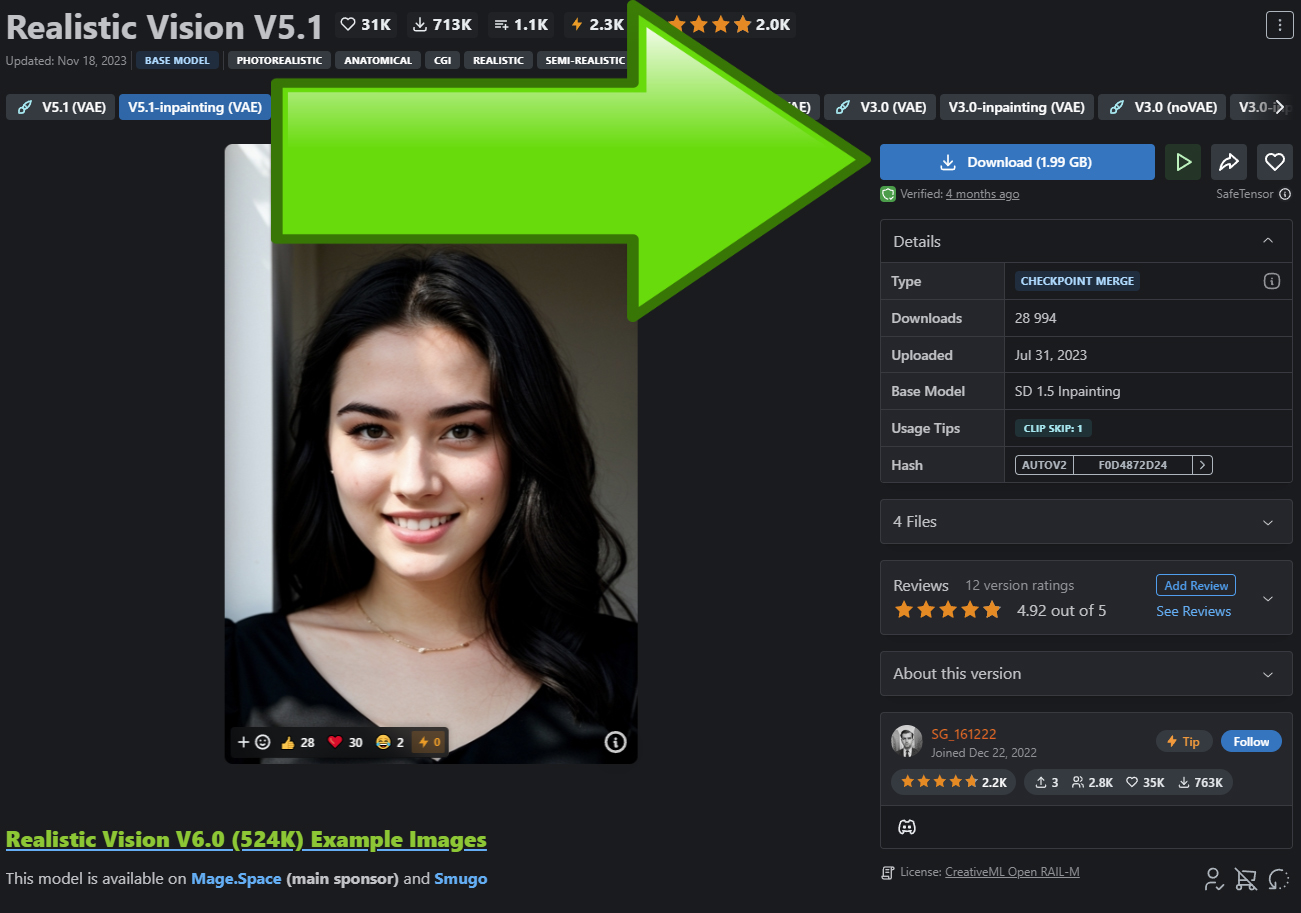Click the Download (1.99 GB) button

[1017, 162]
